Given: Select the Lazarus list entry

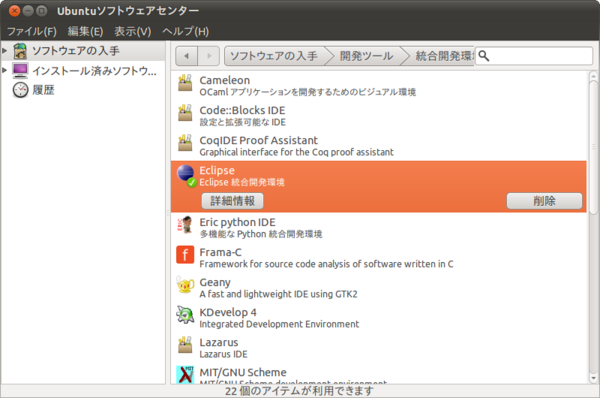Looking at the screenshot, I should point(378,348).
